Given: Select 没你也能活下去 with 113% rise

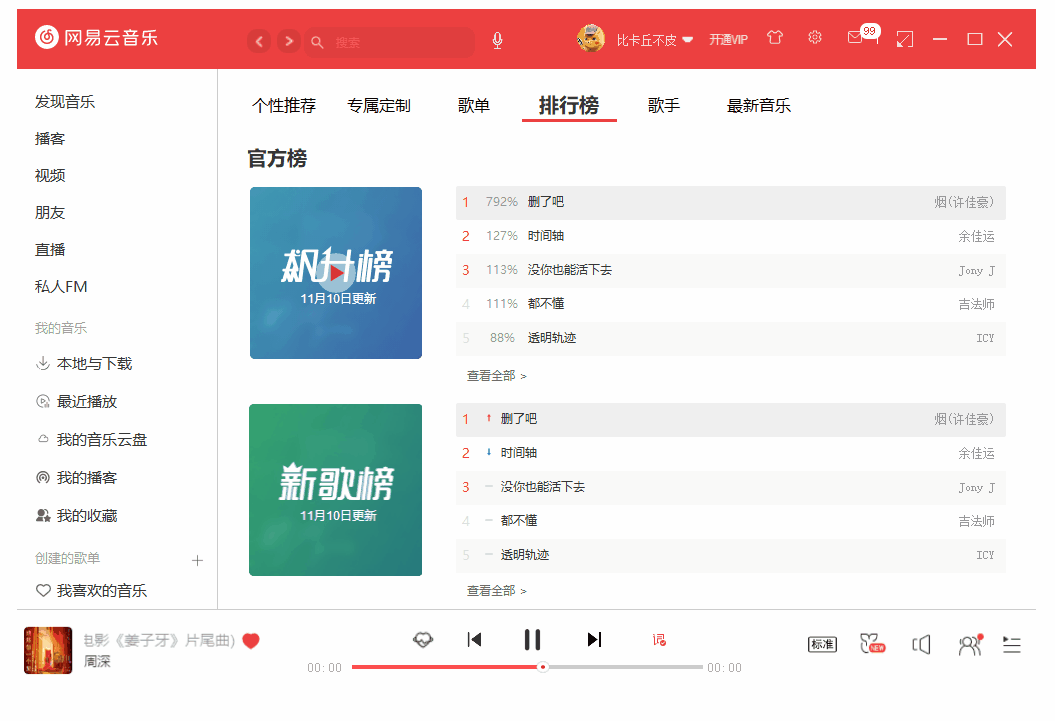Looking at the screenshot, I should pyautogui.click(x=731, y=270).
